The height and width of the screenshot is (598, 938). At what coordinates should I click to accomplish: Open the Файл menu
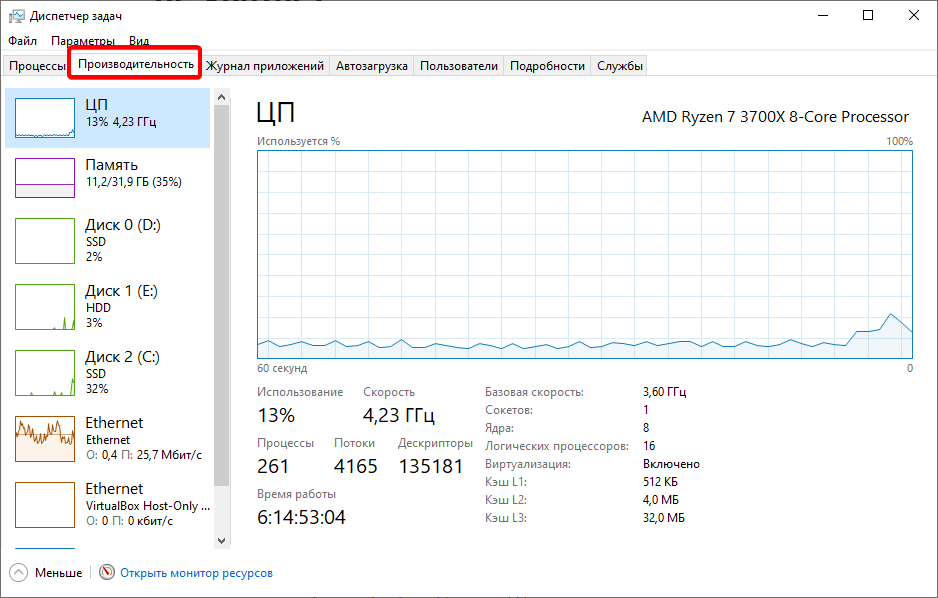(23, 41)
